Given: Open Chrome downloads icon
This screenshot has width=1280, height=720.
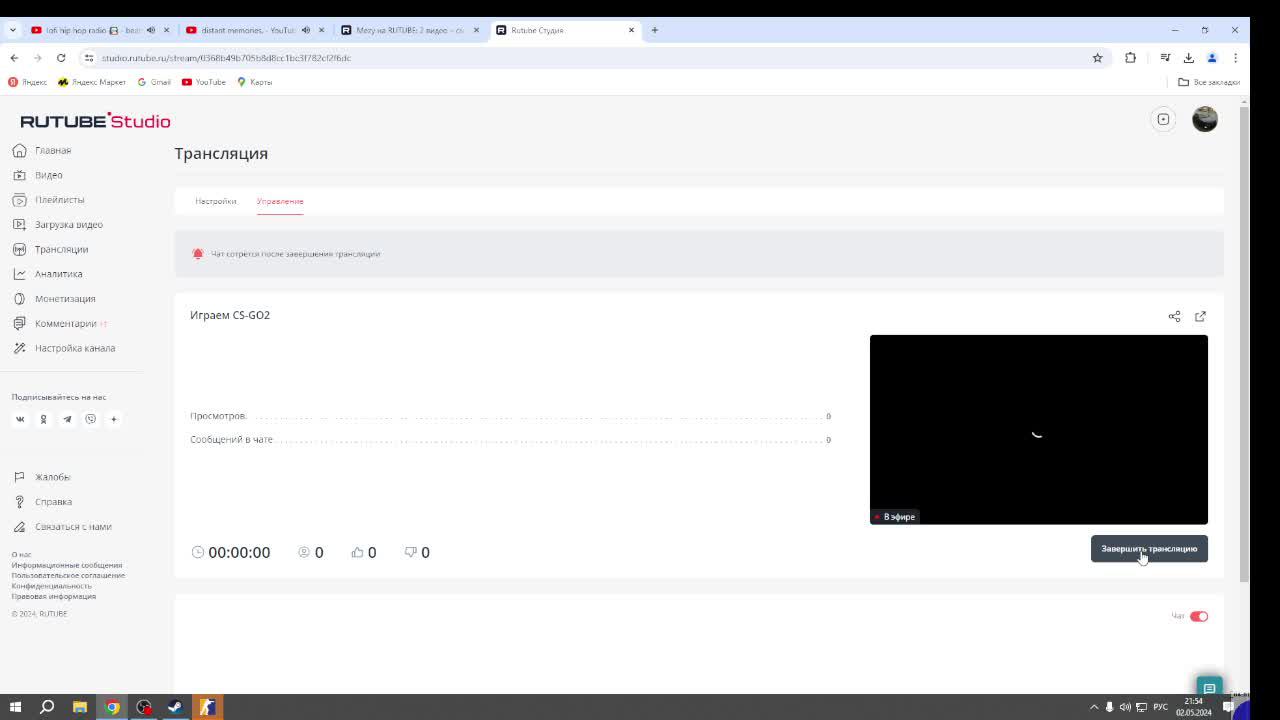Looking at the screenshot, I should click(1188, 58).
